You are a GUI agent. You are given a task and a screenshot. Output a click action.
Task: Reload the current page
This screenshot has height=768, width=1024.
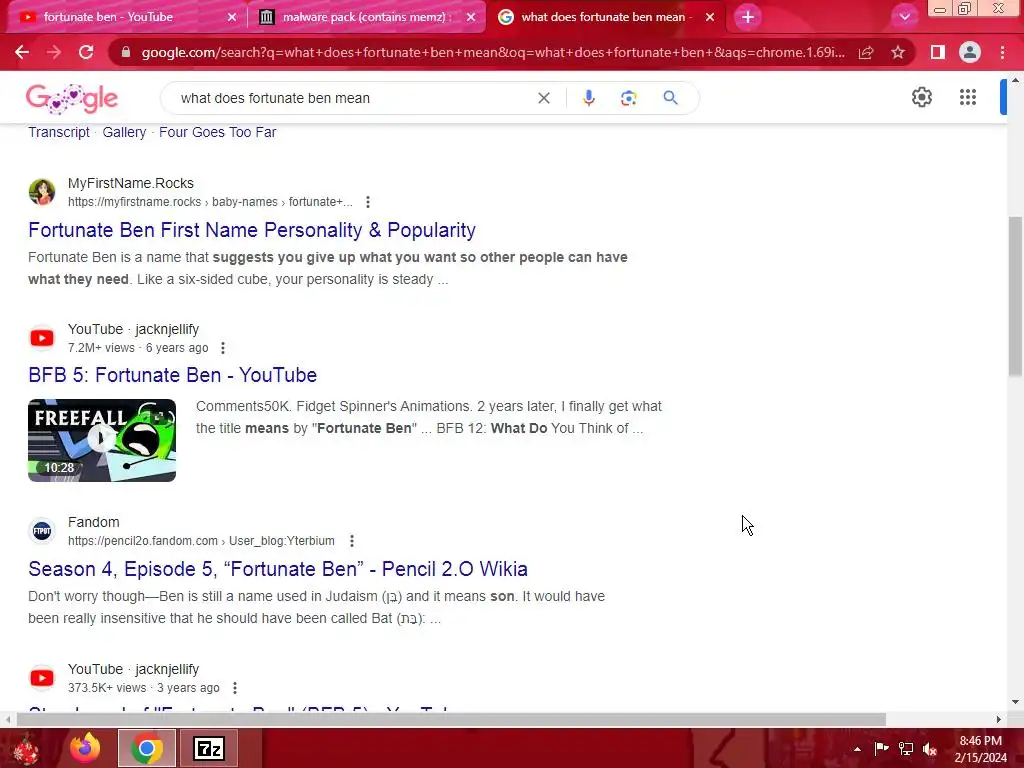[86, 52]
